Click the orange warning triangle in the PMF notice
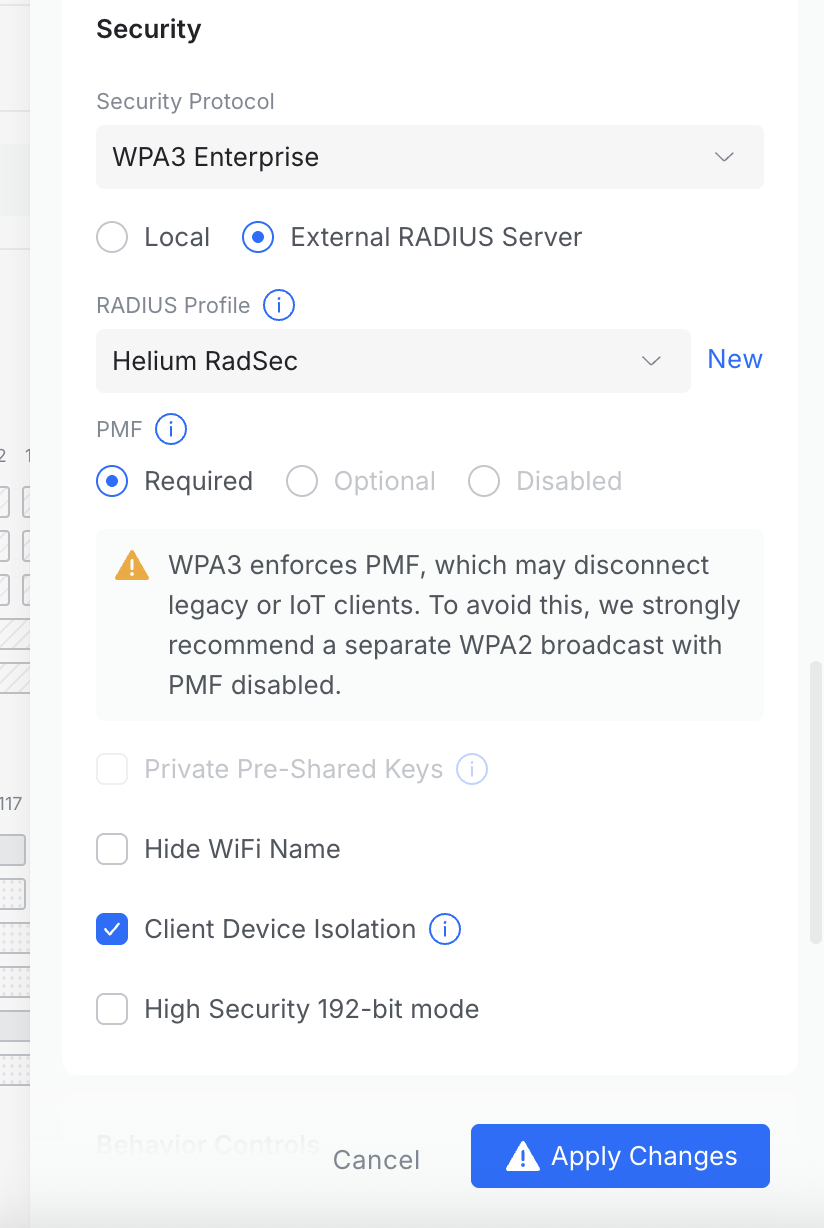This screenshot has height=1228, width=824. [x=132, y=566]
